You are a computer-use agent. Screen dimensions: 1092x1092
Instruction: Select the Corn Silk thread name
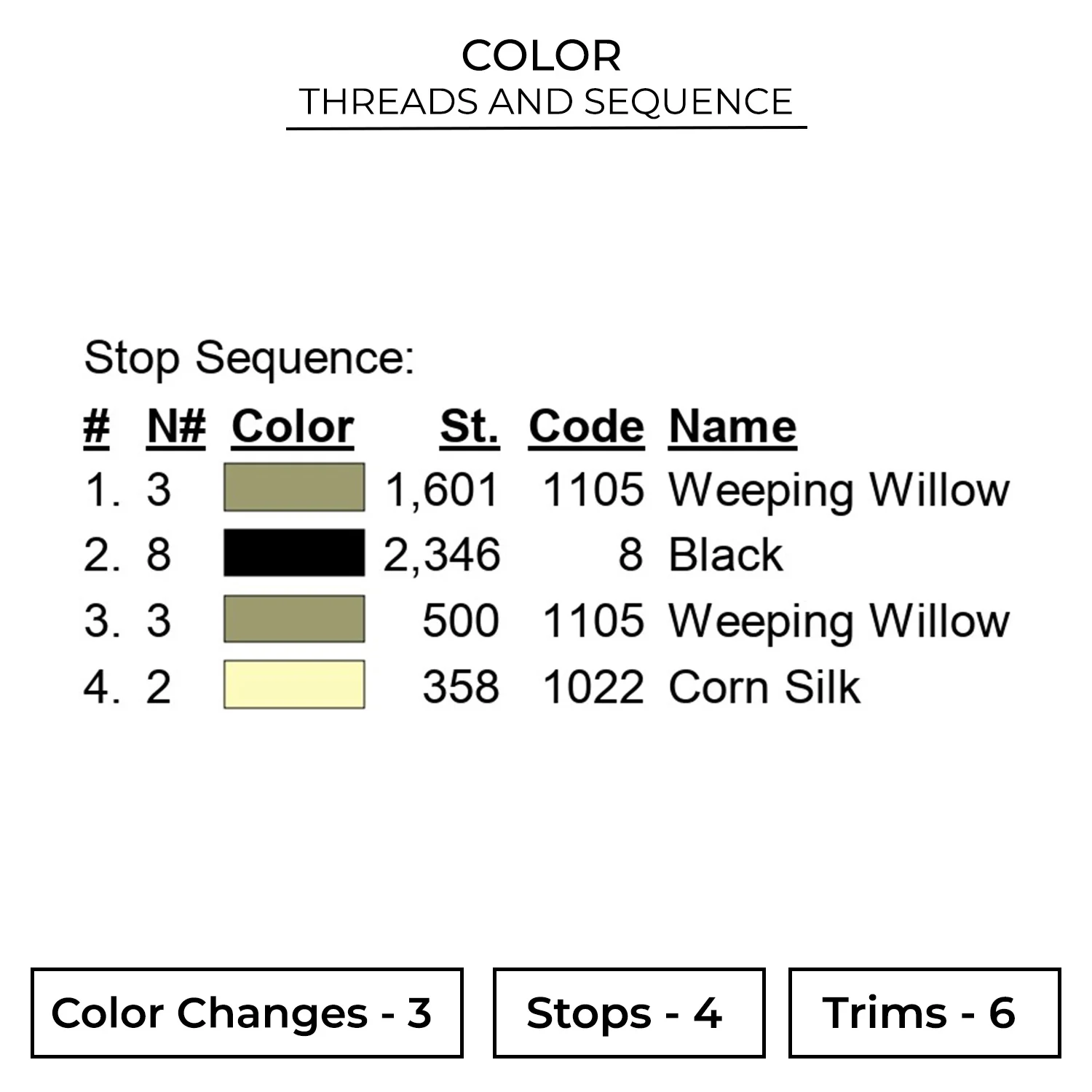[764, 687]
